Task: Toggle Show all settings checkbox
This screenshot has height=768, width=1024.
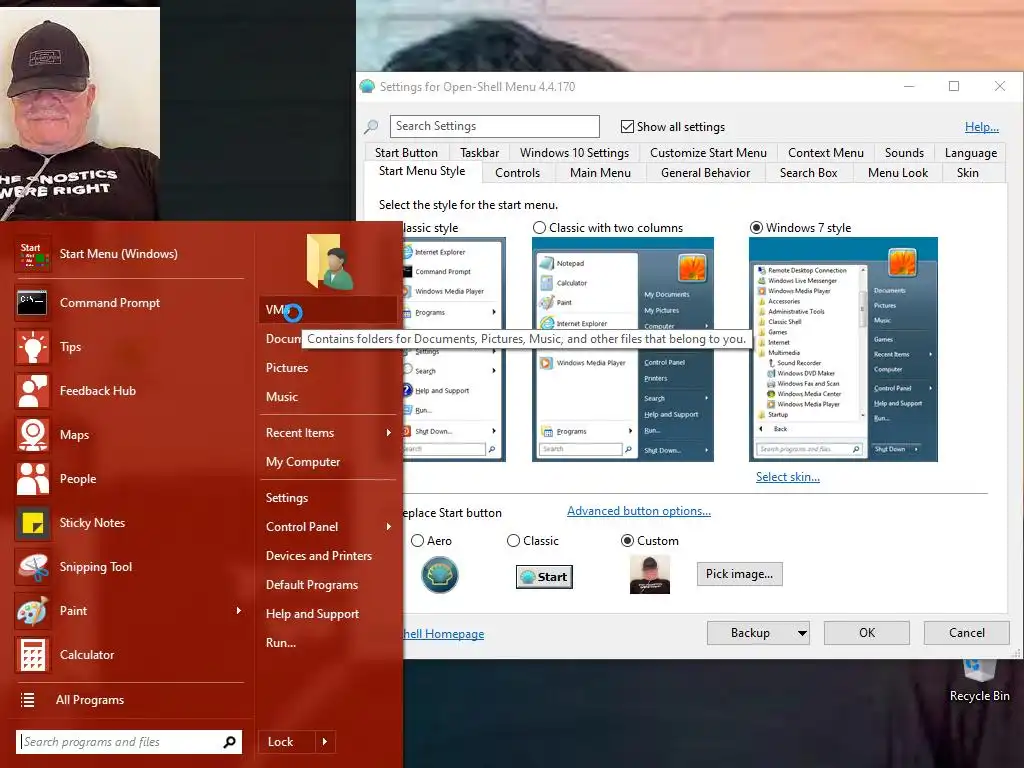Action: (627, 127)
